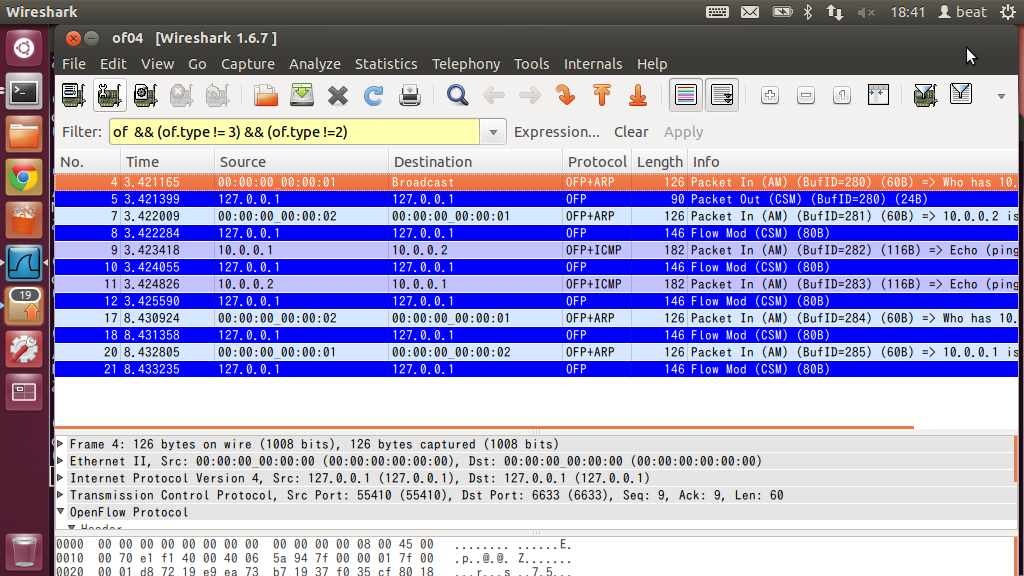This screenshot has width=1024, height=576.
Task: Expand the OpenFlow Protocol tree entry
Action: (60, 512)
